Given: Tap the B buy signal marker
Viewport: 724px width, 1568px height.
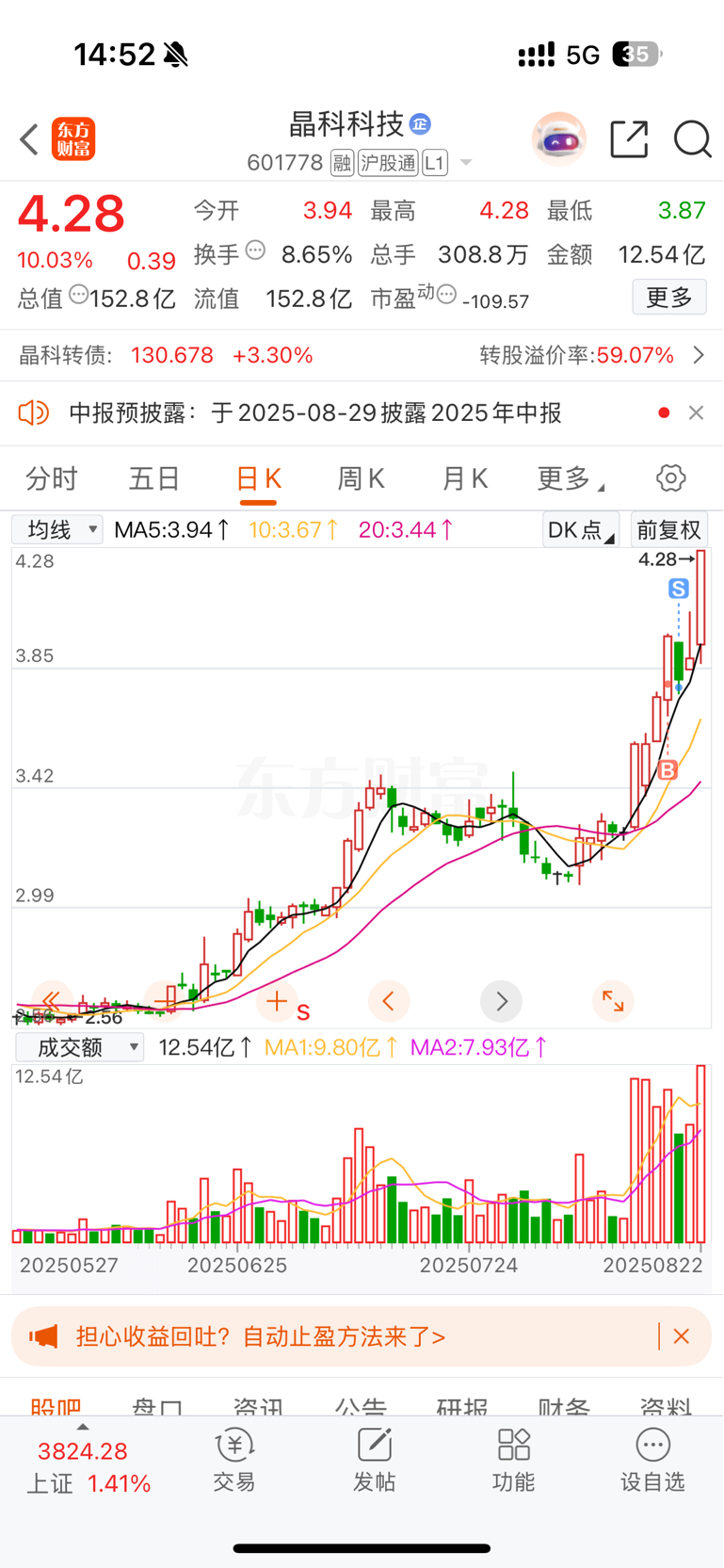Looking at the screenshot, I should pos(668,770).
